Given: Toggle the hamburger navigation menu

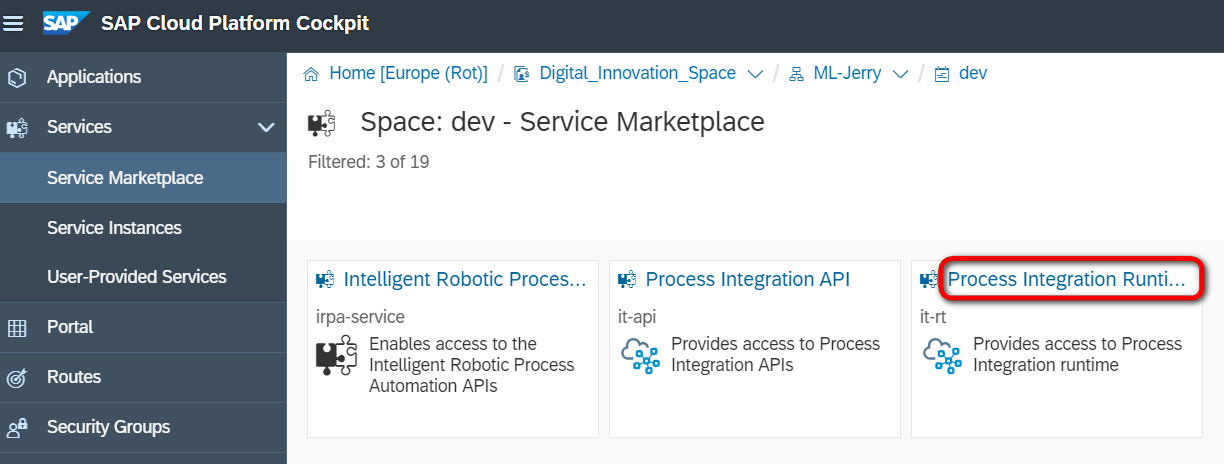Looking at the screenshot, I should pyautogui.click(x=14, y=22).
